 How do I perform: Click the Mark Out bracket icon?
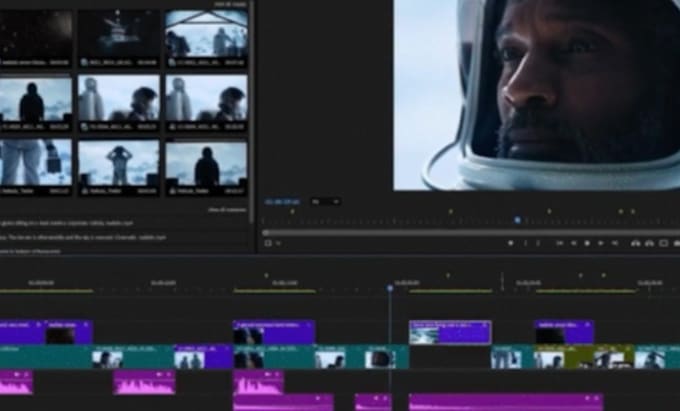point(538,243)
